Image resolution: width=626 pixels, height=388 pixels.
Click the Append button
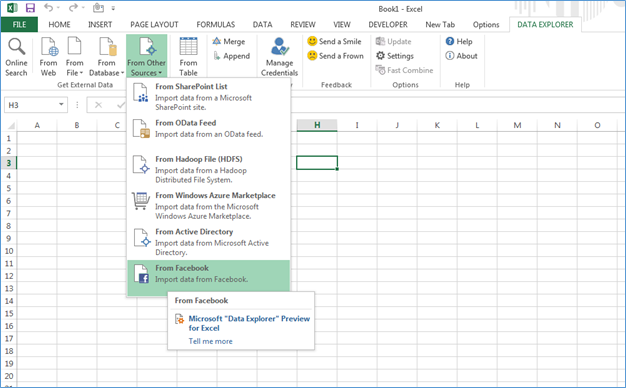point(231,56)
